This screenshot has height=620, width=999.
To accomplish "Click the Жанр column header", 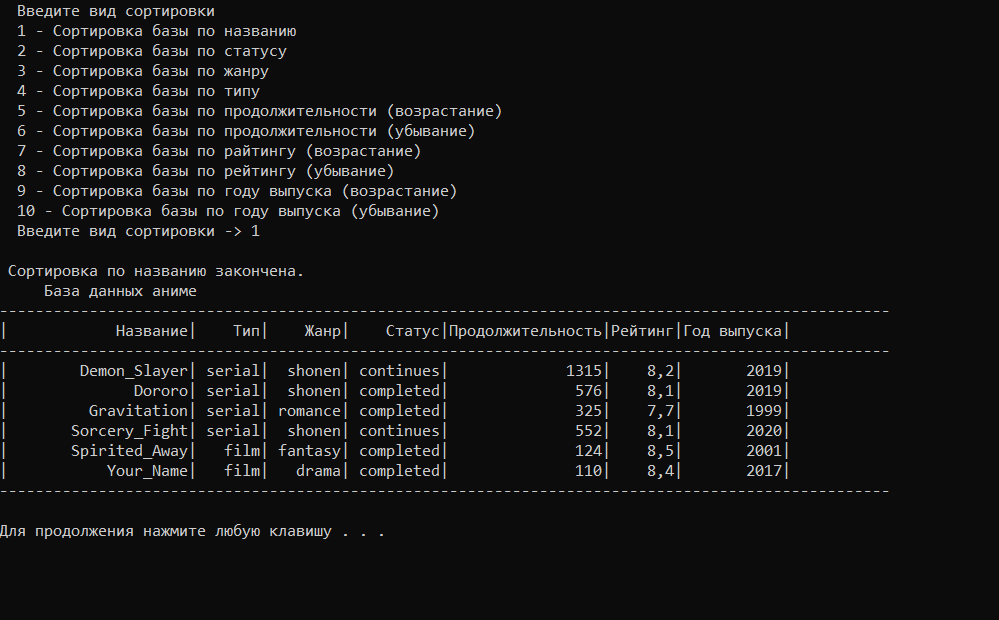I will (x=322, y=331).
